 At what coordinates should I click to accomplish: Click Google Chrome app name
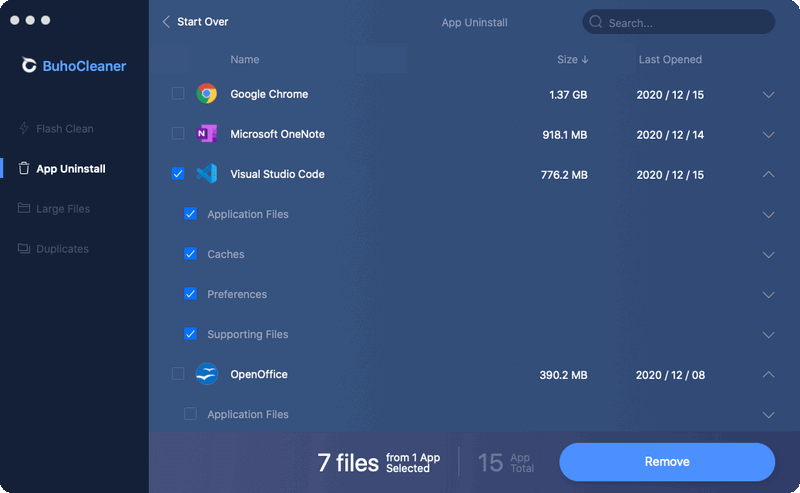[269, 94]
